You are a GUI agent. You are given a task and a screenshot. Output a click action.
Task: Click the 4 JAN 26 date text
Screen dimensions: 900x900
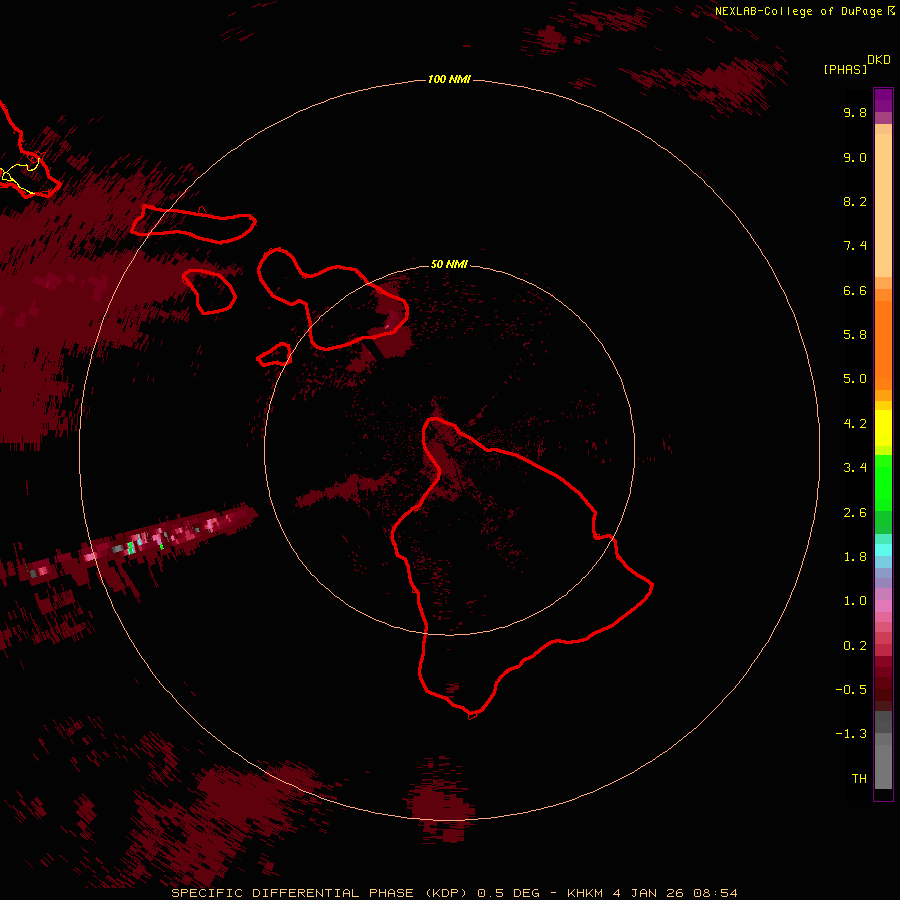(x=648, y=893)
